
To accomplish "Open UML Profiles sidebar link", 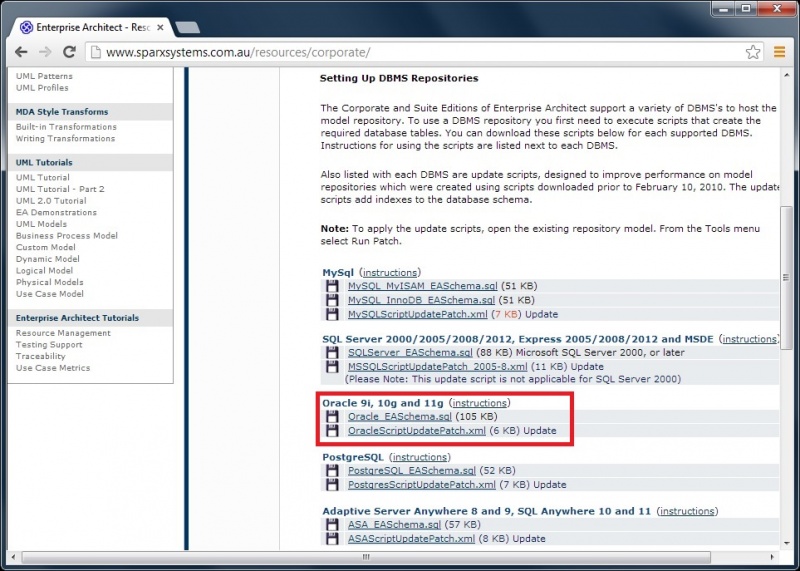I will [42, 88].
